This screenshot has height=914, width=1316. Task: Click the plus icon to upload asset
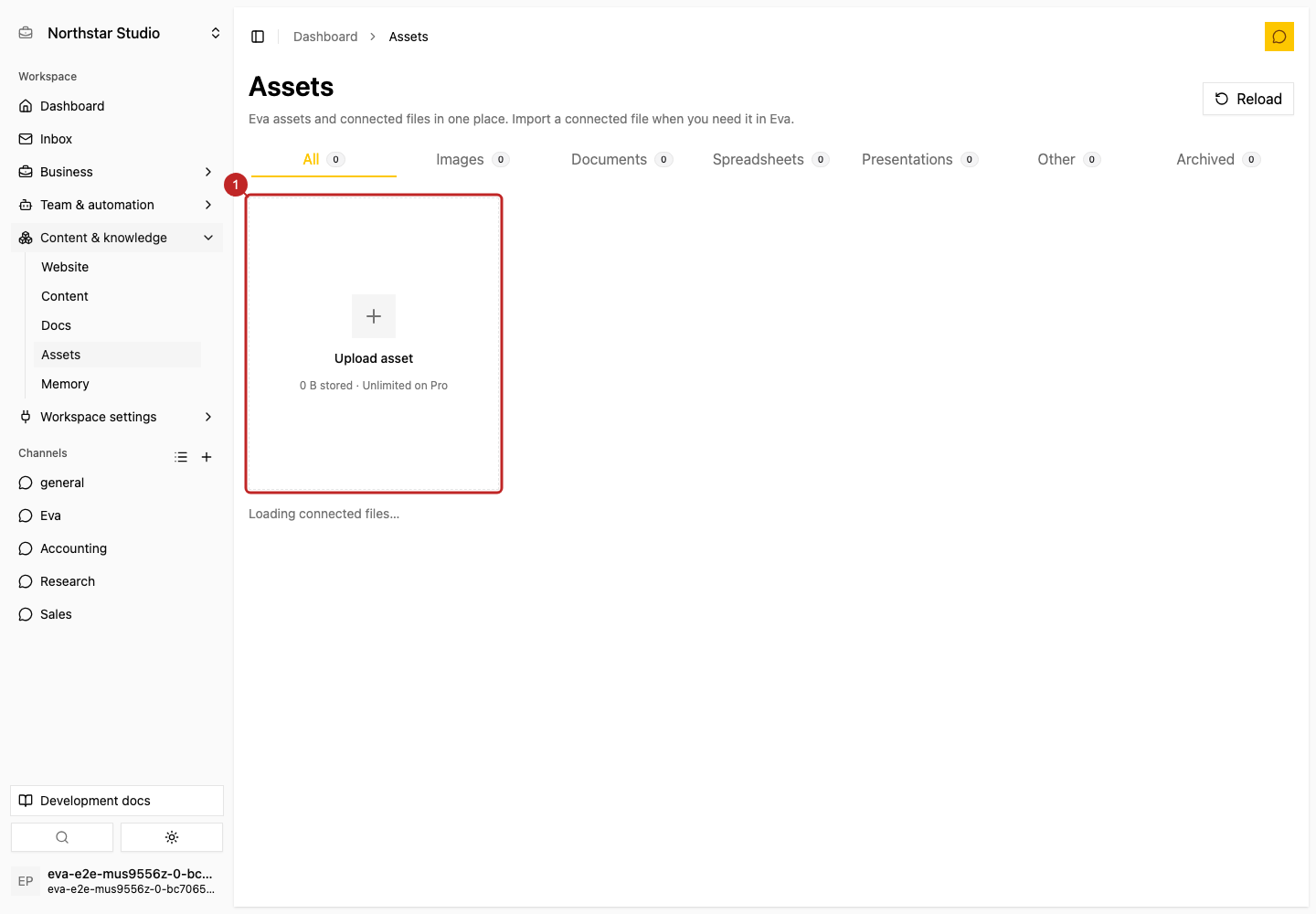point(374,316)
